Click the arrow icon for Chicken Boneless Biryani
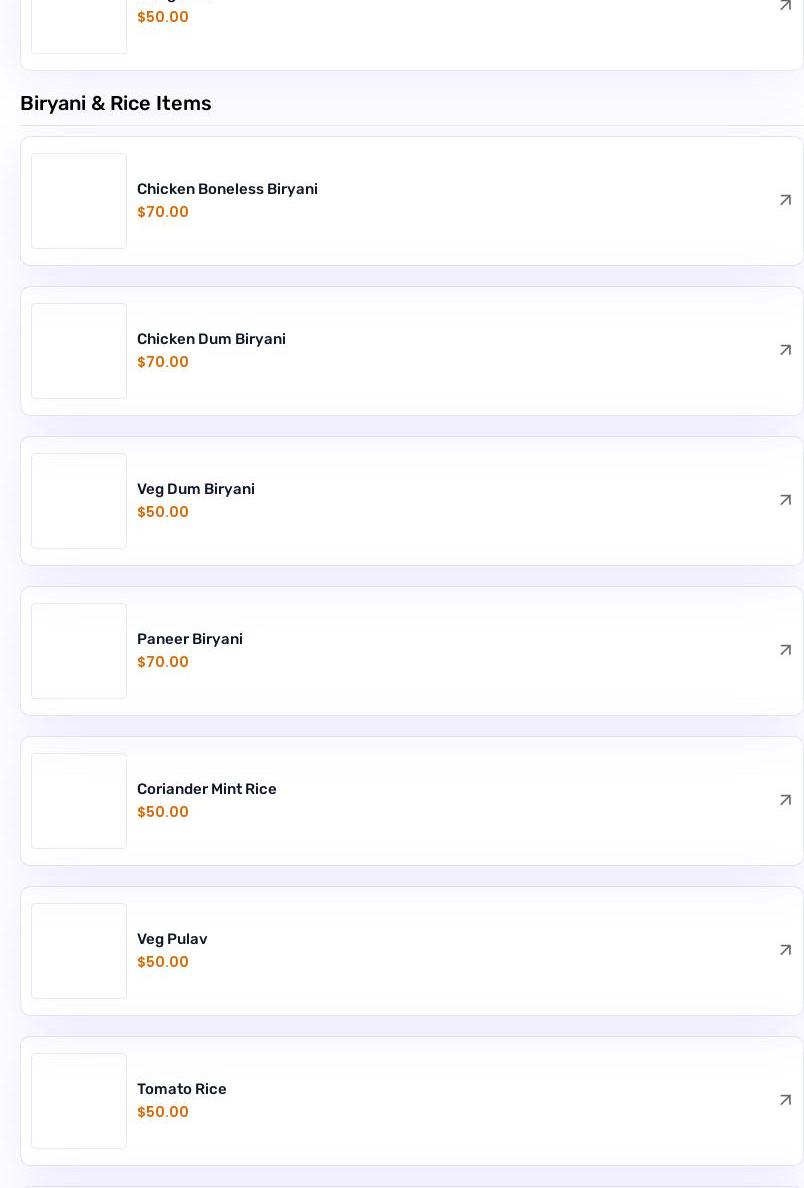 (x=785, y=200)
